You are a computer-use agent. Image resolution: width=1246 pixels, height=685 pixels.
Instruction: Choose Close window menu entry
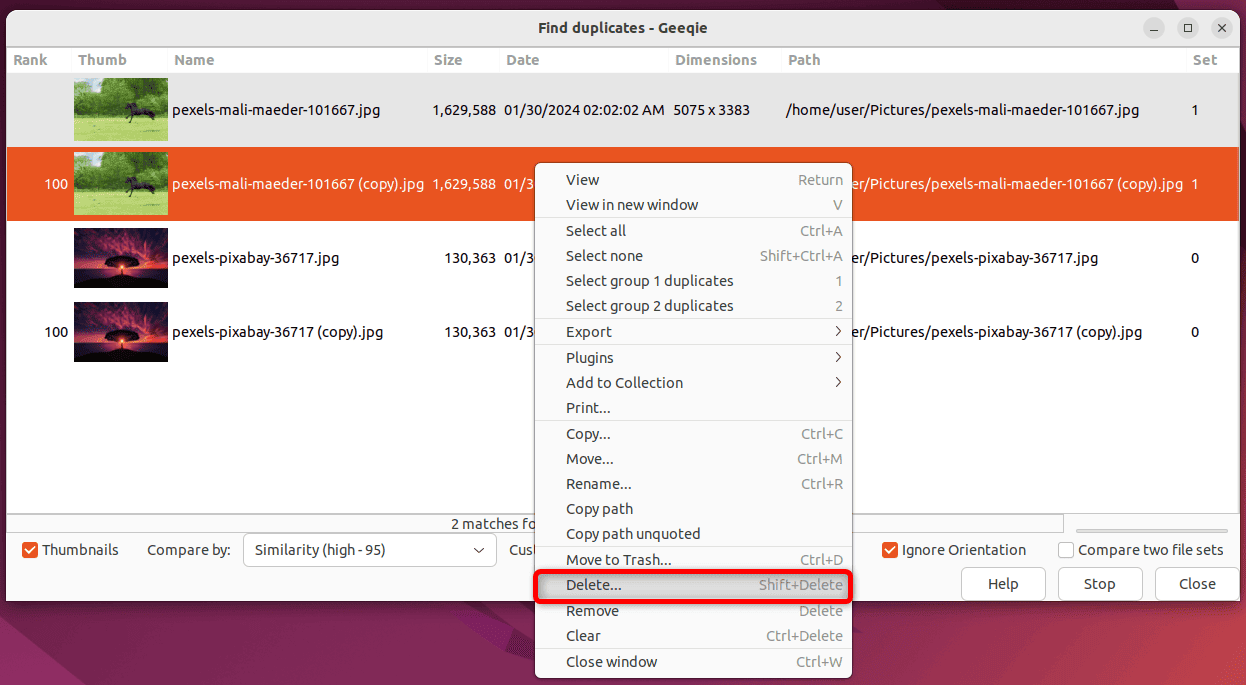pyautogui.click(x=693, y=662)
